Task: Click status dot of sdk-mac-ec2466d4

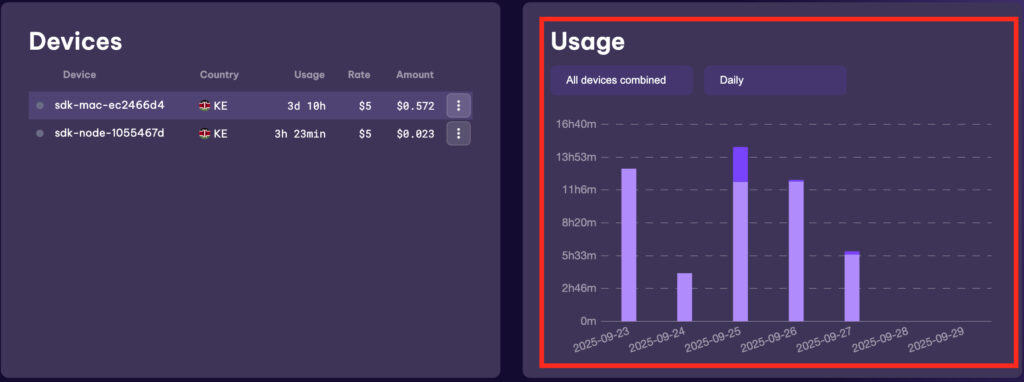Action: pos(40,105)
